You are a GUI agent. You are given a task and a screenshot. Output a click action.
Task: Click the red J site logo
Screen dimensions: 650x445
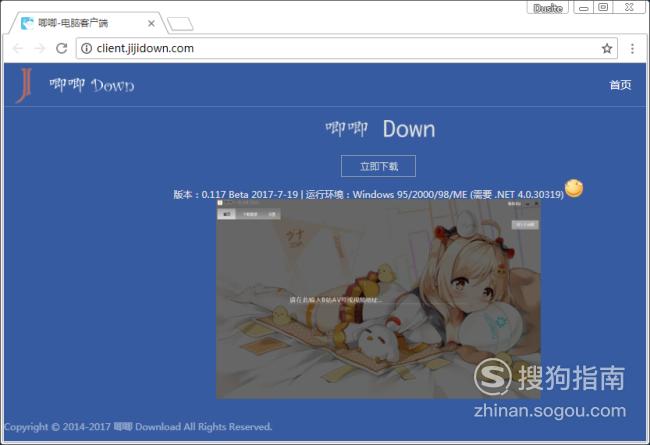click(x=24, y=85)
